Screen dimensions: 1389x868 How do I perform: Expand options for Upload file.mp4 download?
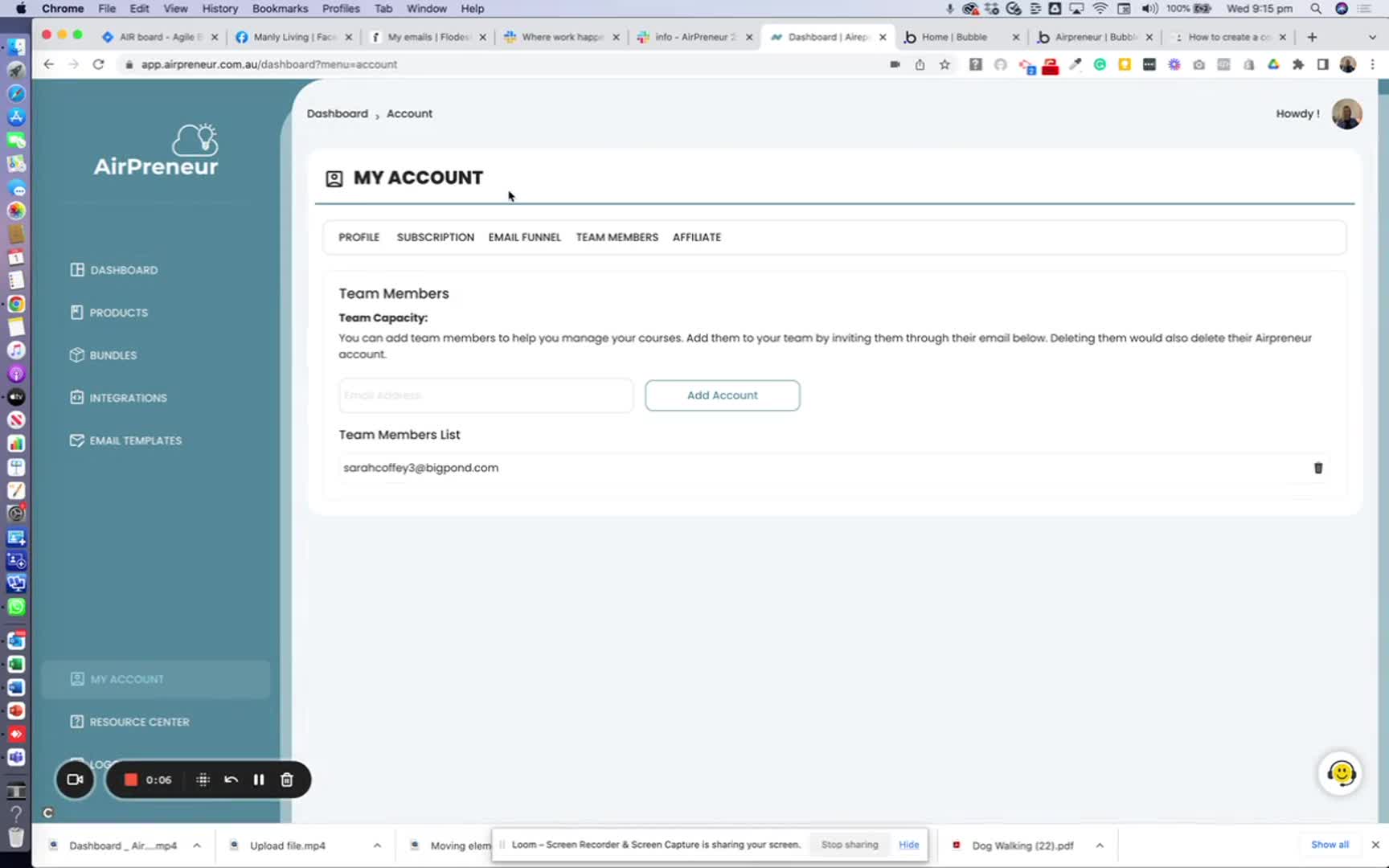pos(377,845)
